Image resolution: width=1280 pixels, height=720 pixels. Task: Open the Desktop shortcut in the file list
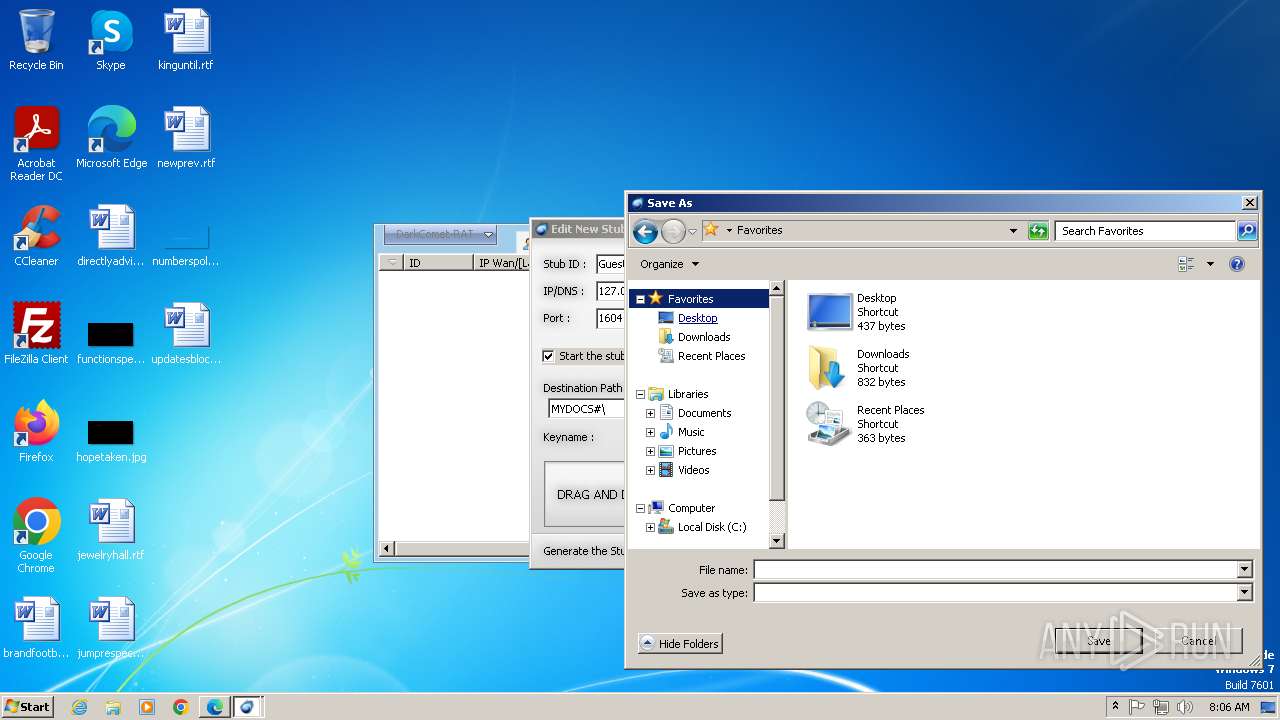[x=866, y=312]
